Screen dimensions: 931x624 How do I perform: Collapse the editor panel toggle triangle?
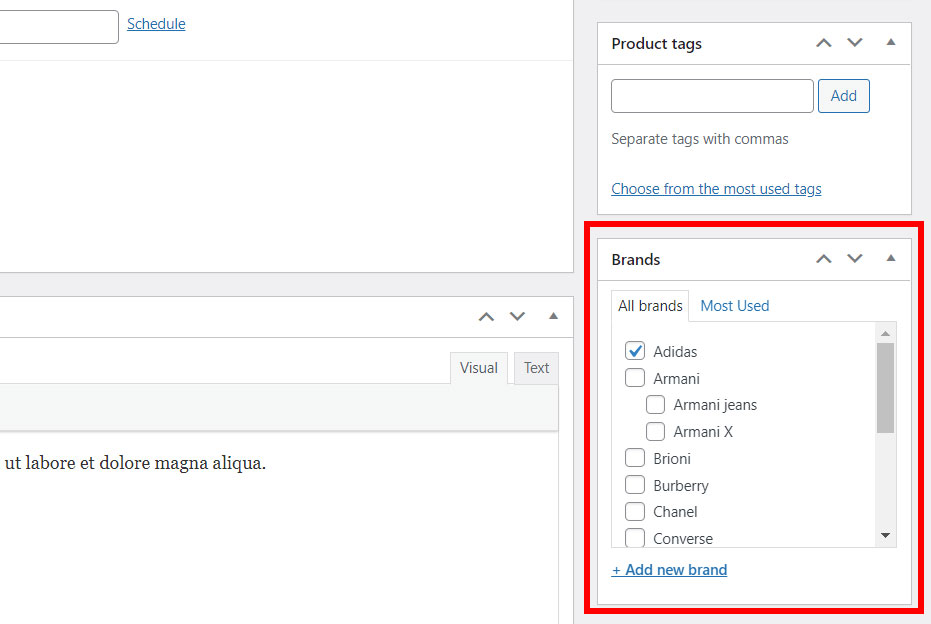coord(553,316)
